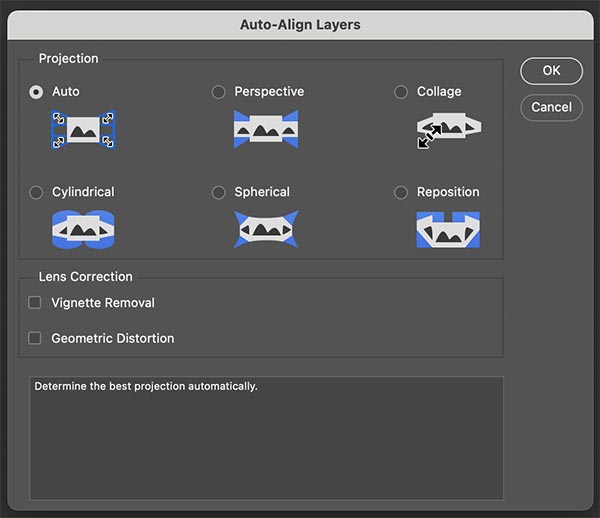Click the Auto label text
The image size is (600, 518).
point(66,91)
